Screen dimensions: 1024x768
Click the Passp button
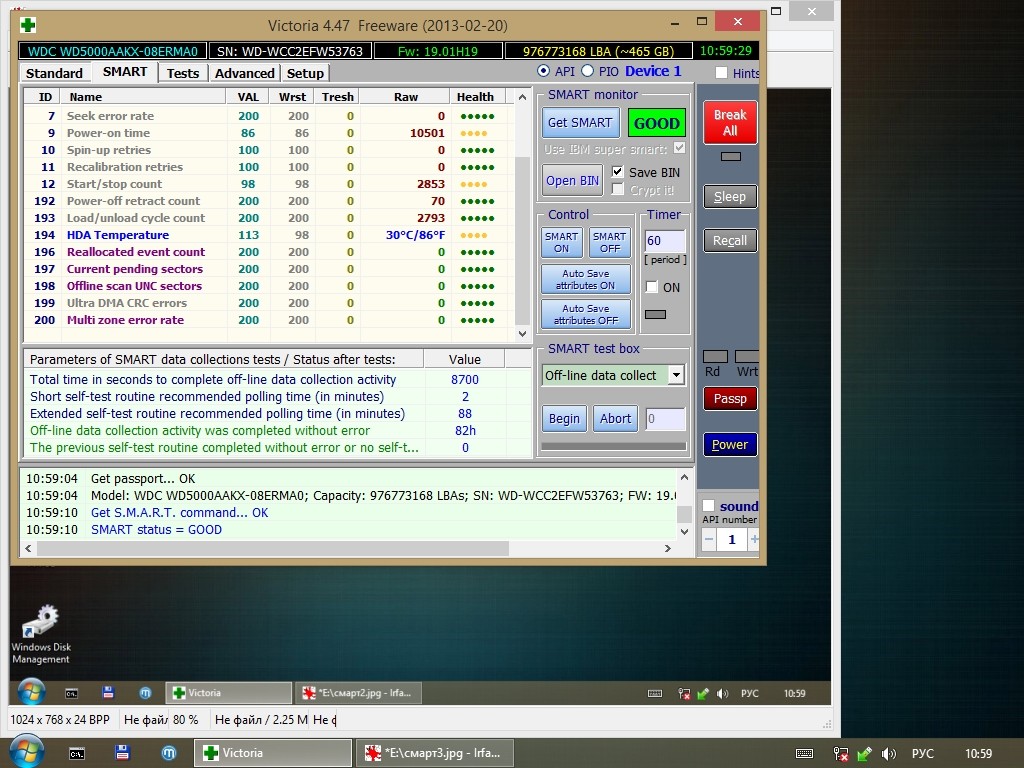729,398
